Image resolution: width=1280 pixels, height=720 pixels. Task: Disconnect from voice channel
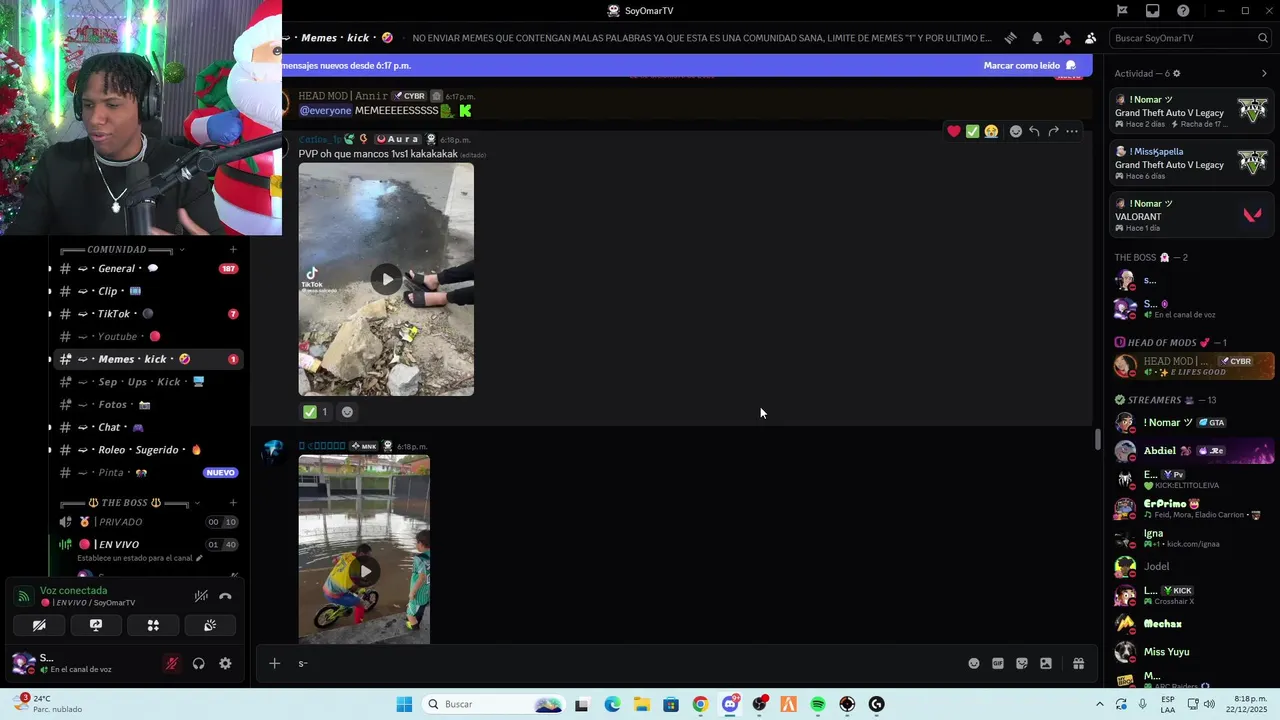[x=225, y=596]
